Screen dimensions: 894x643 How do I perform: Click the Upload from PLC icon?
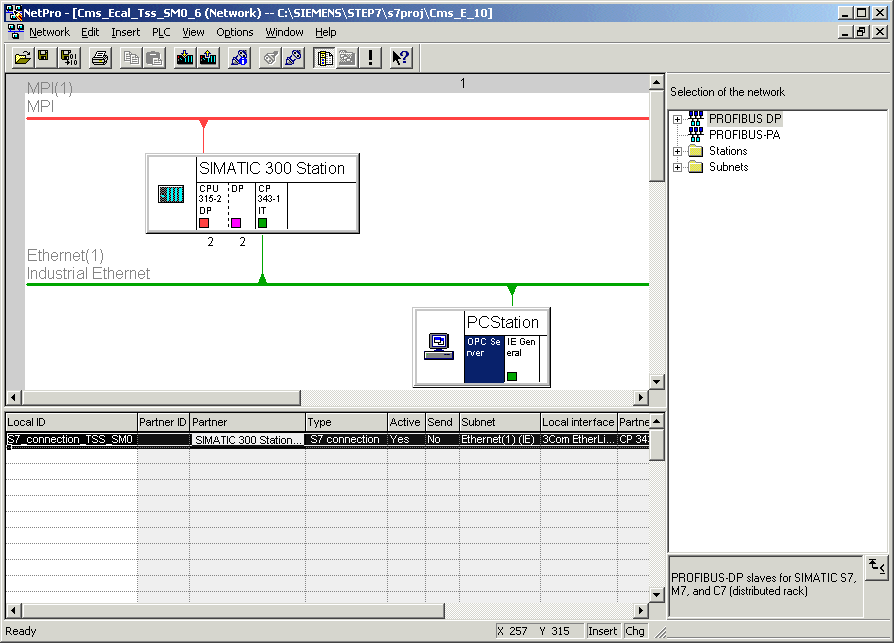[208, 58]
